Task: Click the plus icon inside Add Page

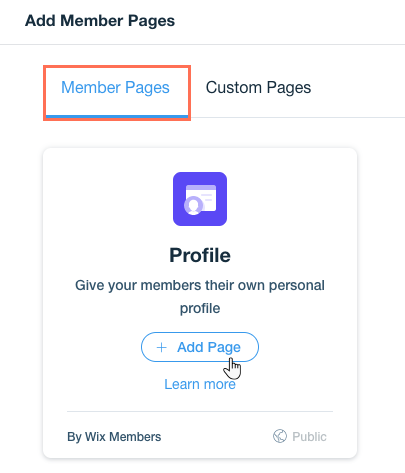Action: pos(162,347)
